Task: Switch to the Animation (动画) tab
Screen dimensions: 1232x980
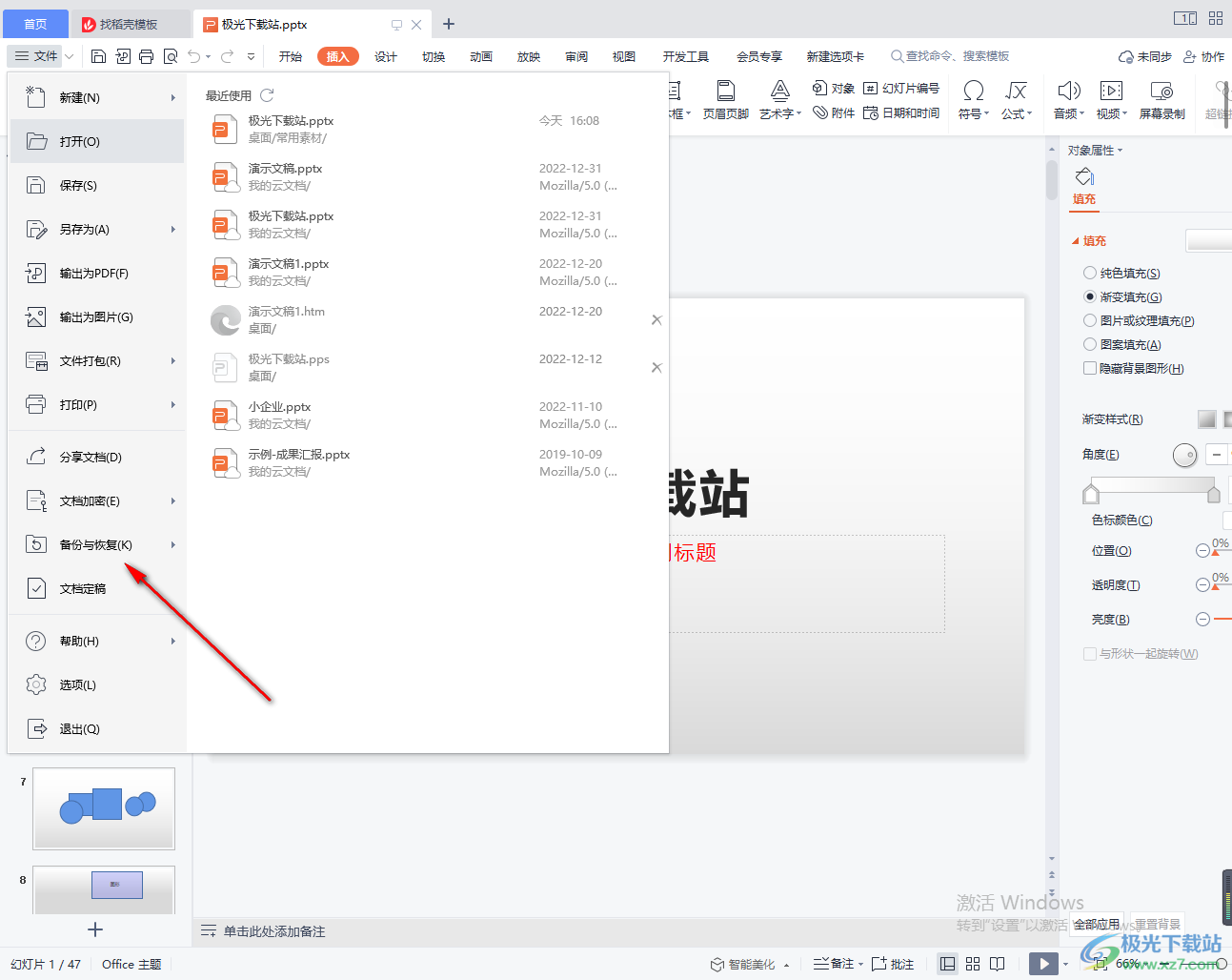Action: [481, 56]
